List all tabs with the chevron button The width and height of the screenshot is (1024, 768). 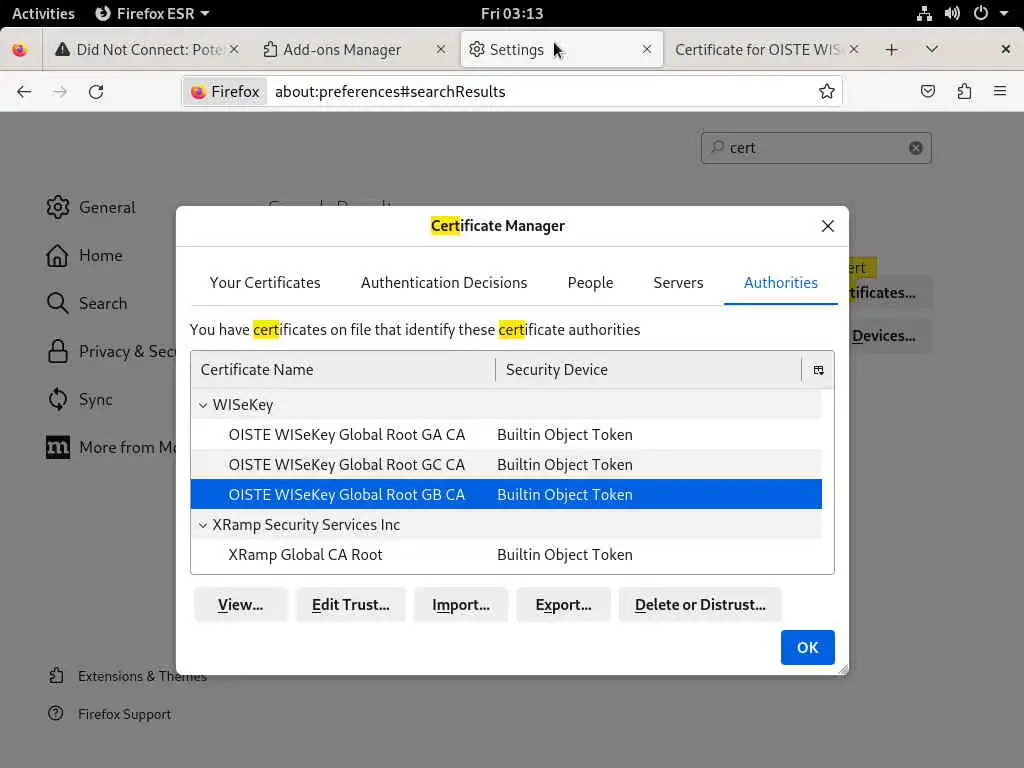click(x=932, y=50)
